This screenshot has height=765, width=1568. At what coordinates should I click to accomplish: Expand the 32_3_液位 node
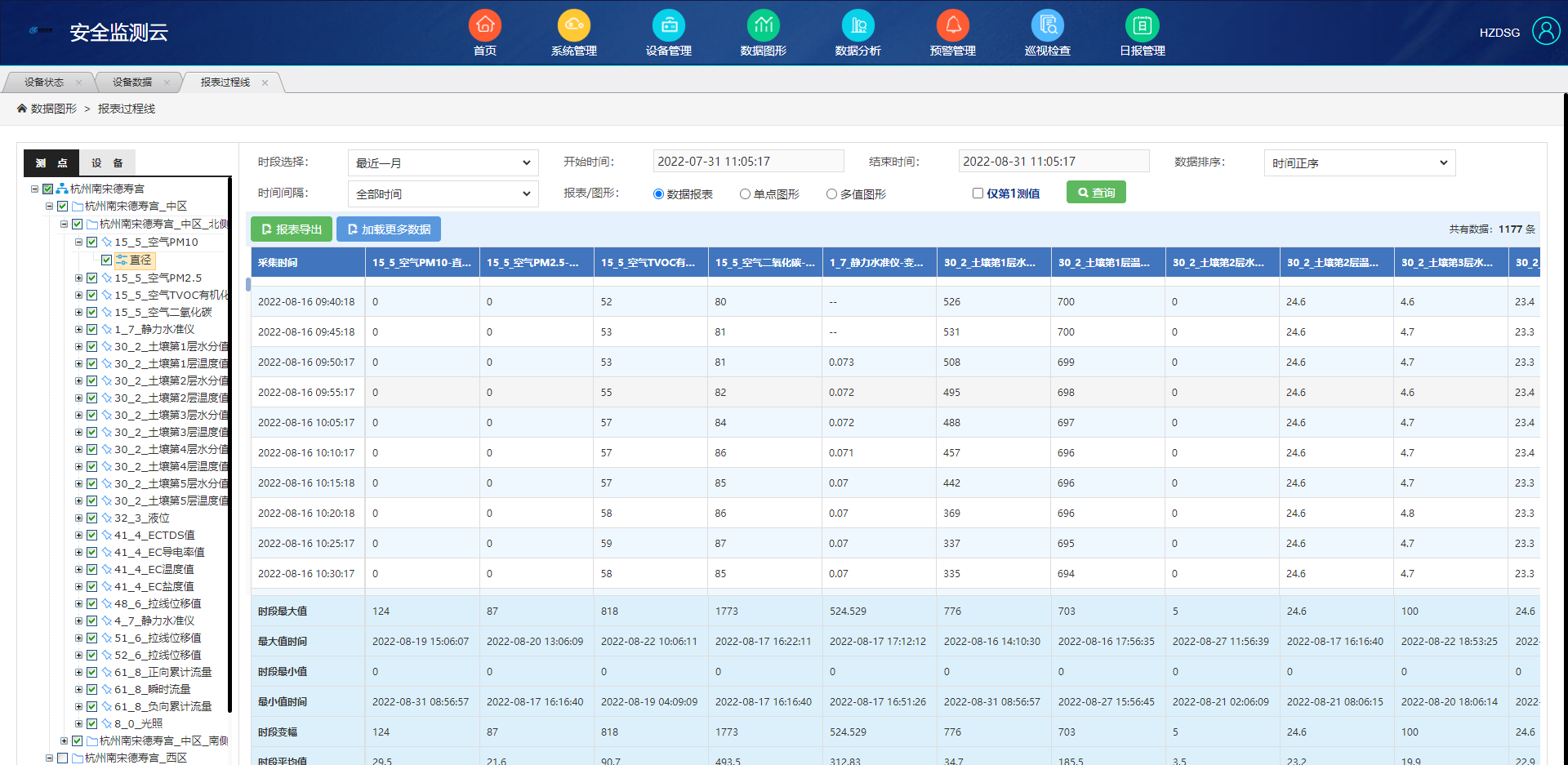79,518
